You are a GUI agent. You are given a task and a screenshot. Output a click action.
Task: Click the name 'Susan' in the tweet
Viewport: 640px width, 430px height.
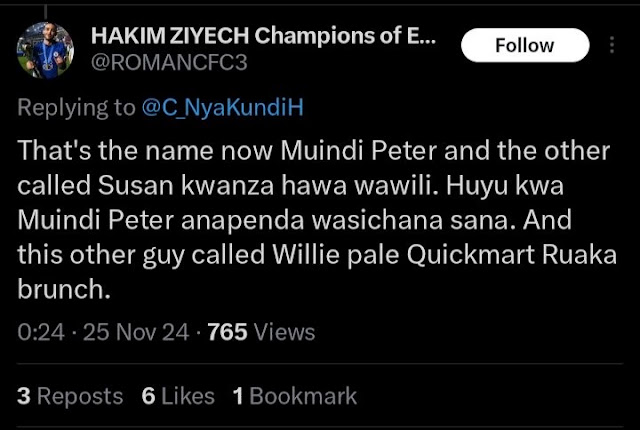click(136, 186)
